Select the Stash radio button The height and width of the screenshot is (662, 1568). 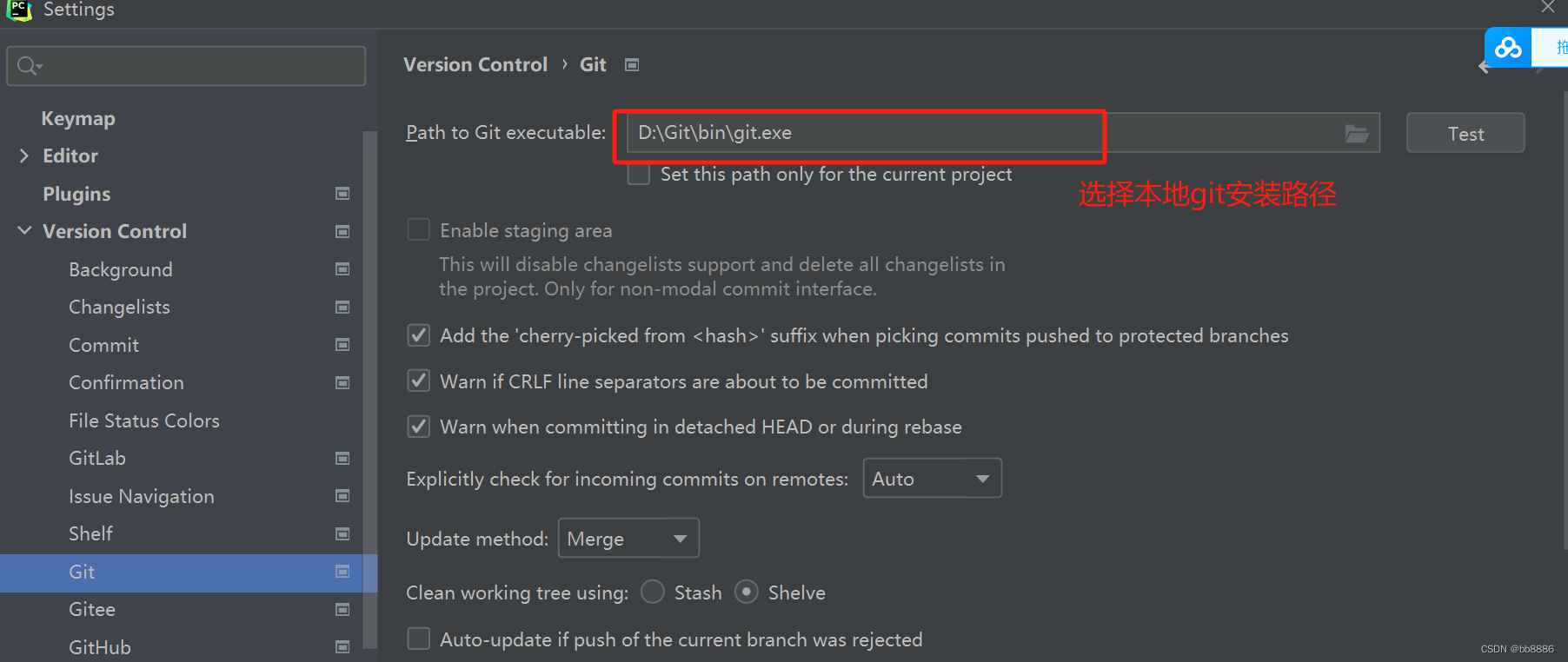(652, 592)
